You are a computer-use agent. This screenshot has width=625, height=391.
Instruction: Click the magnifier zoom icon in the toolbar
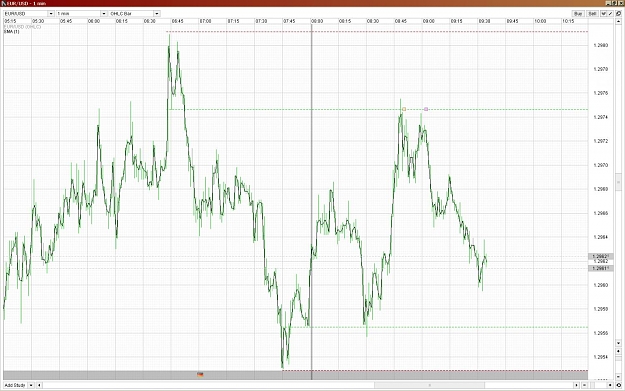pos(619,14)
